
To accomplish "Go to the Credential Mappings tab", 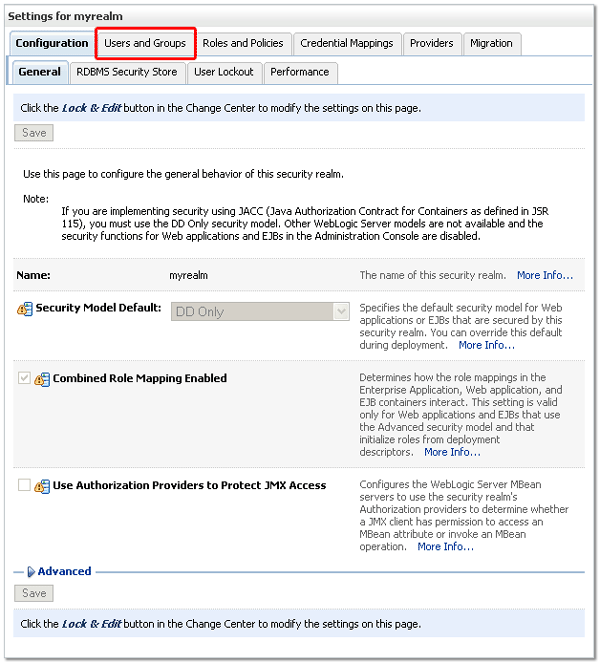I will coord(346,44).
